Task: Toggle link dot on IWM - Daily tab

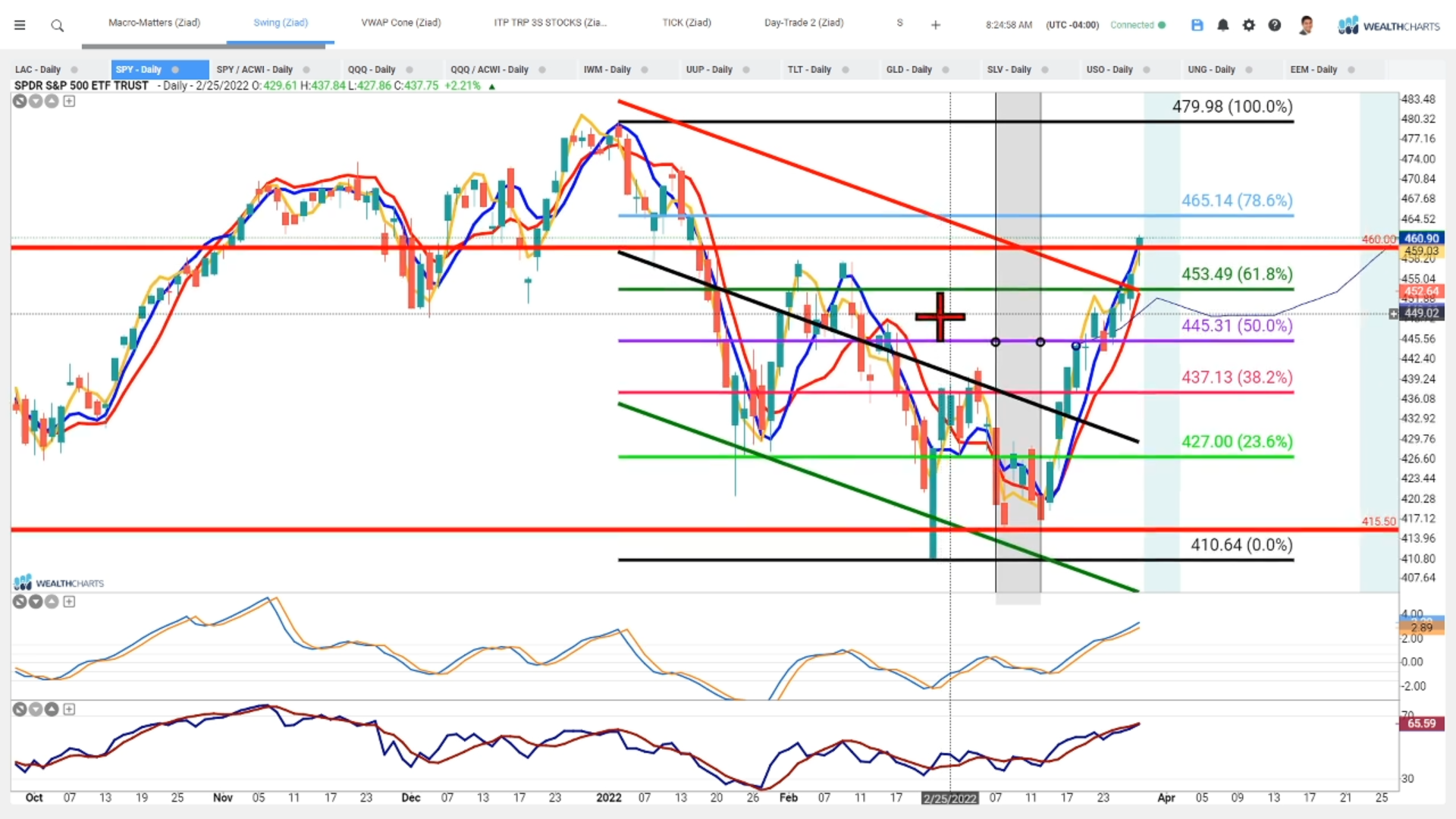Action: click(x=645, y=69)
